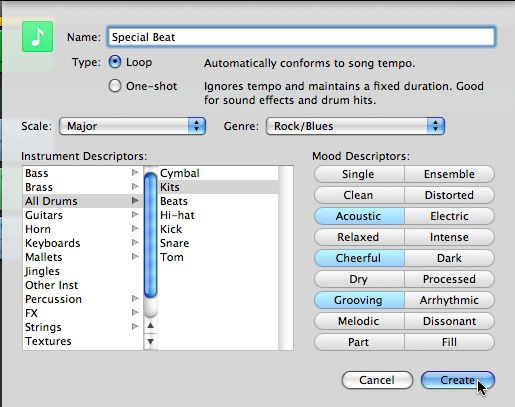The image size is (515, 407).
Task: Click the scroll up arrow in instrument list
Action: 151,325
